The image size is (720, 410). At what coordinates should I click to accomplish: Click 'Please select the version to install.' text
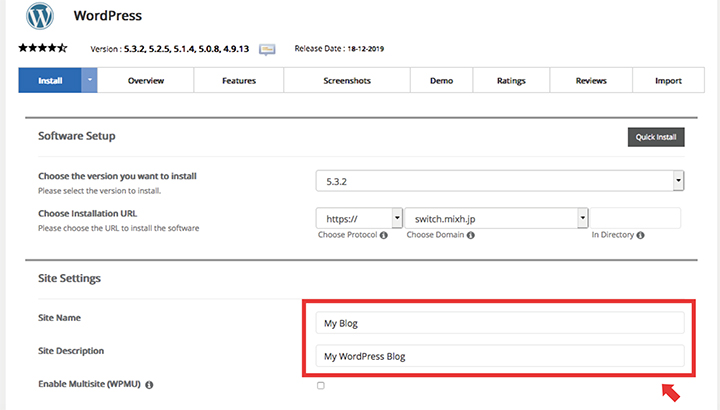point(99,191)
